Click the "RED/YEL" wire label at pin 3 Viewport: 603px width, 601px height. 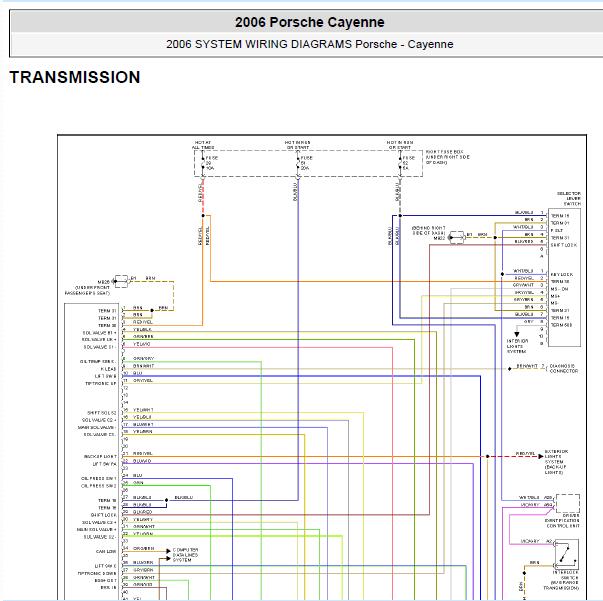[x=143, y=322]
